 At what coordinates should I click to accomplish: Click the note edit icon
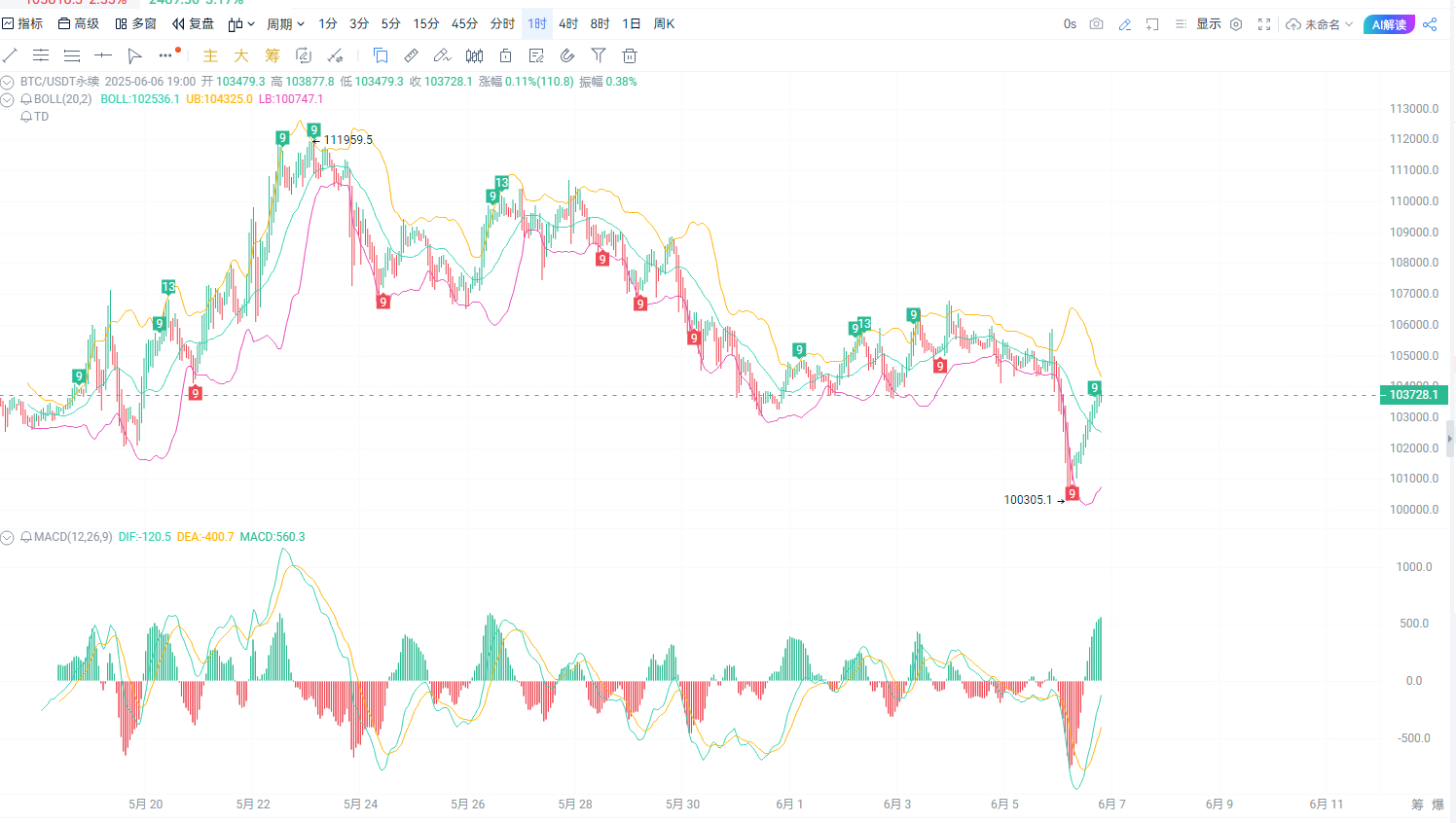click(536, 55)
